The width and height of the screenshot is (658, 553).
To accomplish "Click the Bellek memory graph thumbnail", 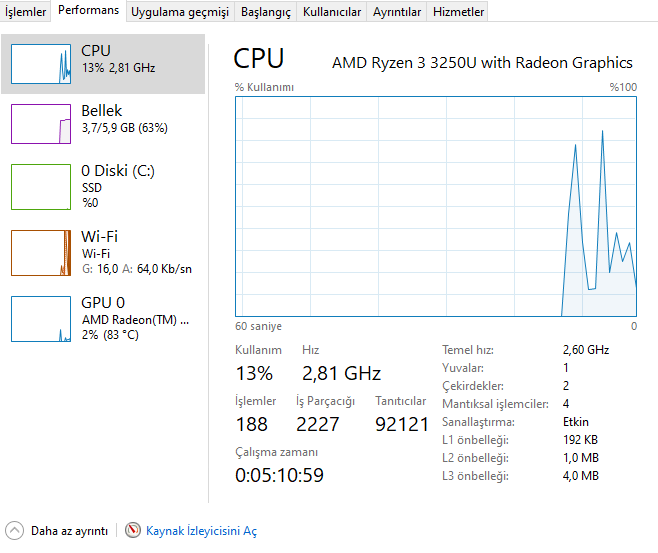I will 41,124.
